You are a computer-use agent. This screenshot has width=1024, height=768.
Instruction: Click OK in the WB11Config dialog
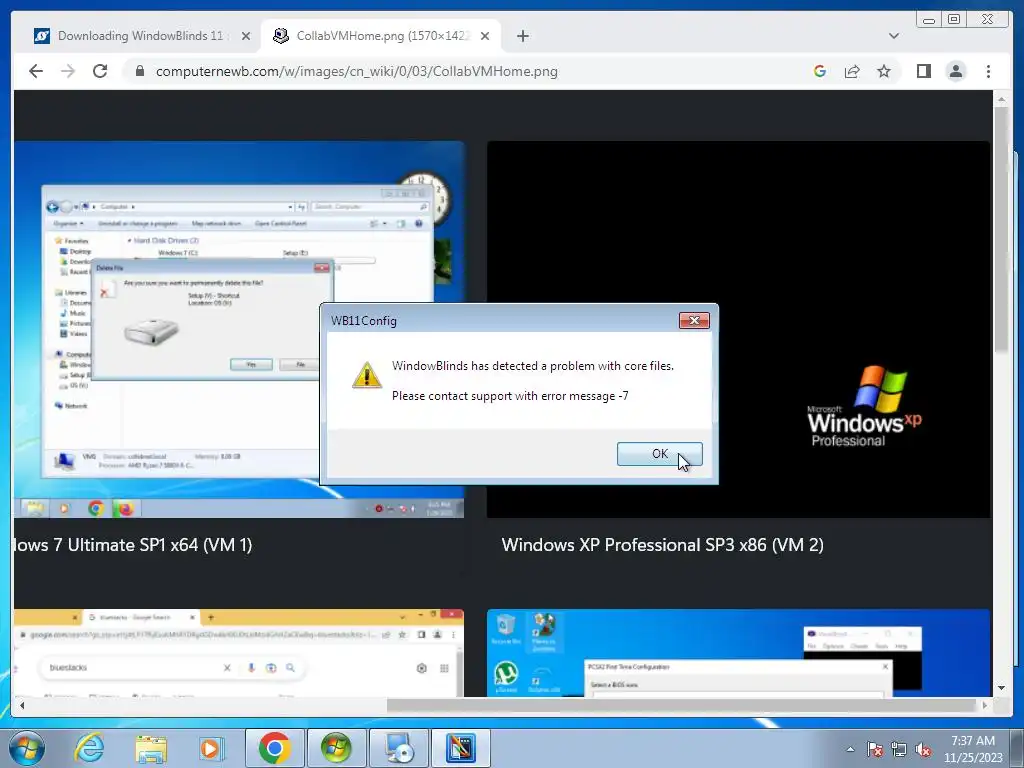pos(660,454)
